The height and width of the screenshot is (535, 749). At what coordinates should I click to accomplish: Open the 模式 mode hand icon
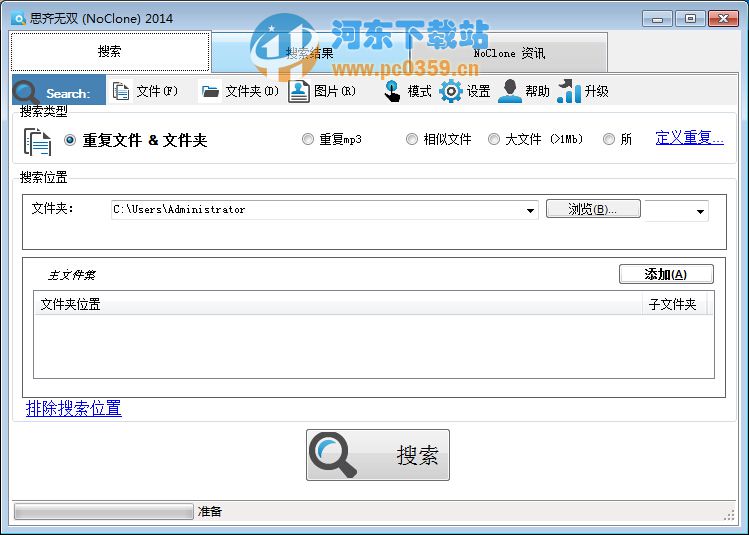(392, 91)
